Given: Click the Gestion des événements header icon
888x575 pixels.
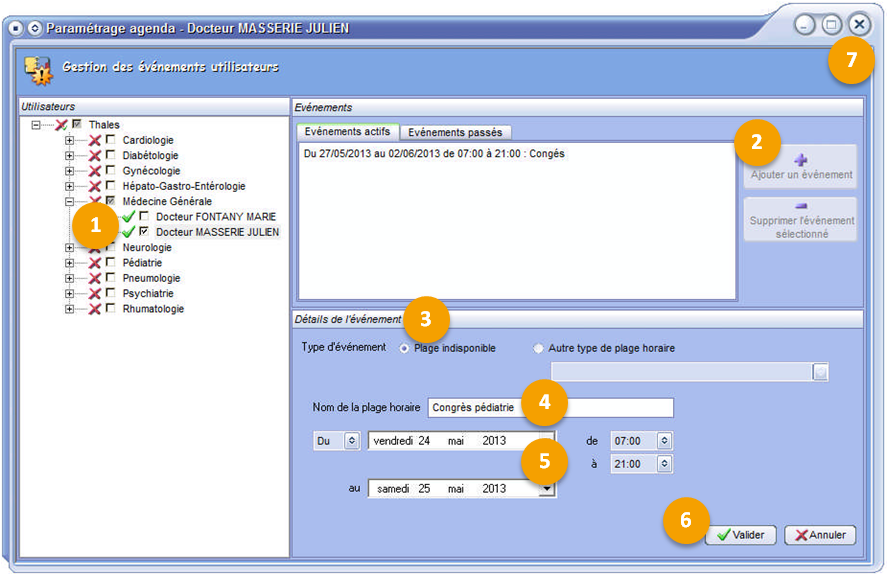Looking at the screenshot, I should tap(38, 69).
